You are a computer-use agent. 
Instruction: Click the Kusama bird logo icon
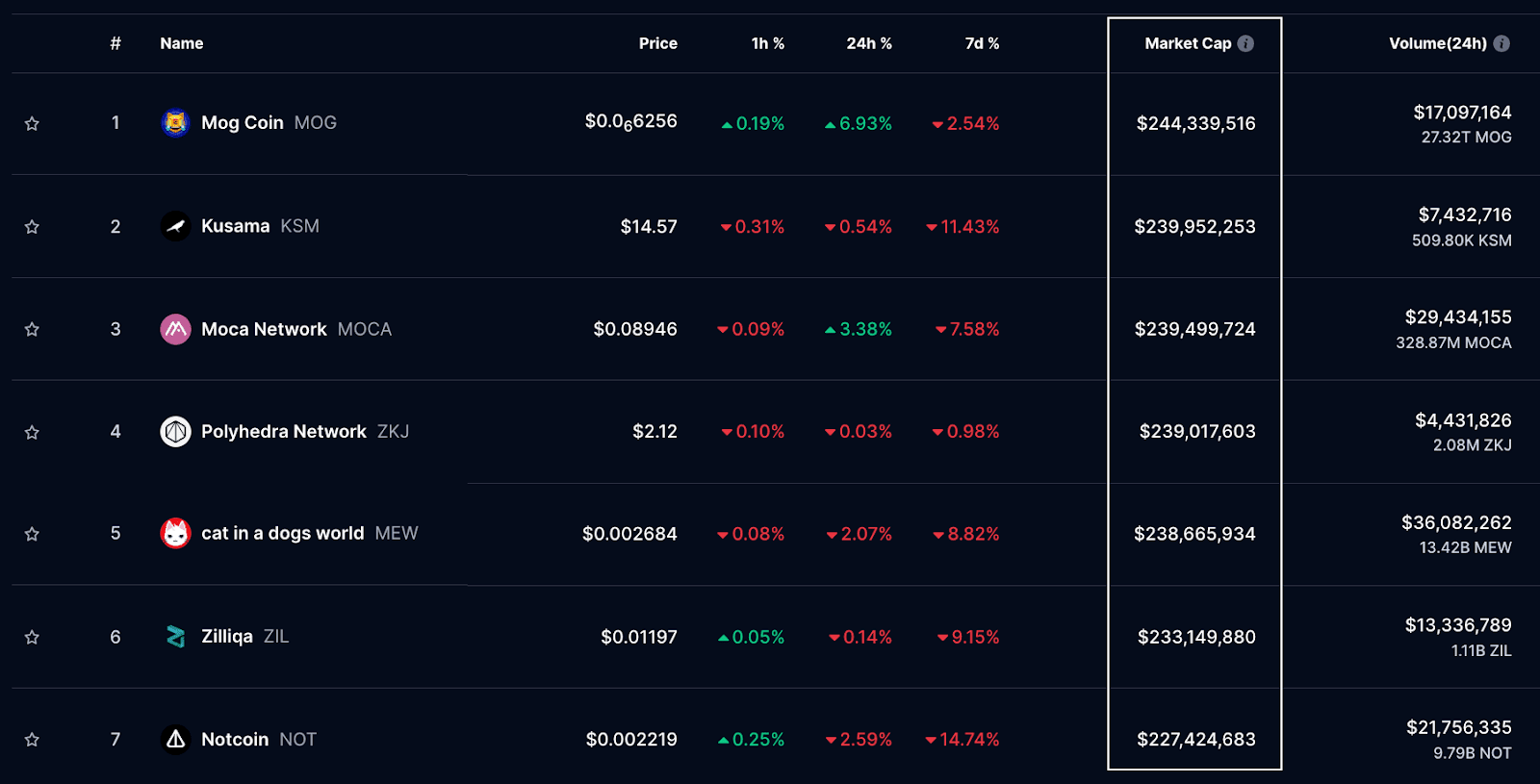click(175, 226)
